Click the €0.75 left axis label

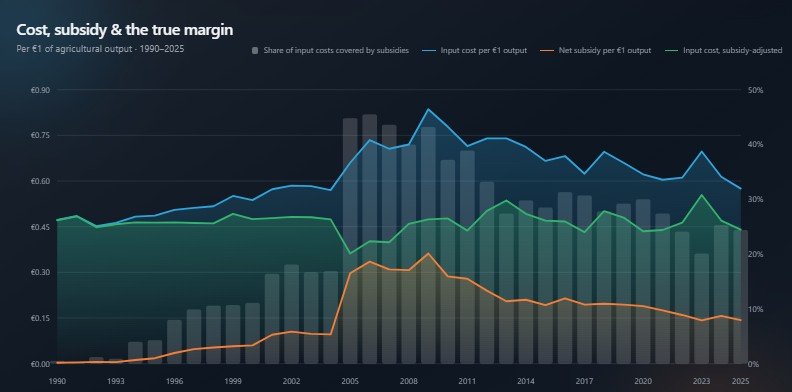40,135
